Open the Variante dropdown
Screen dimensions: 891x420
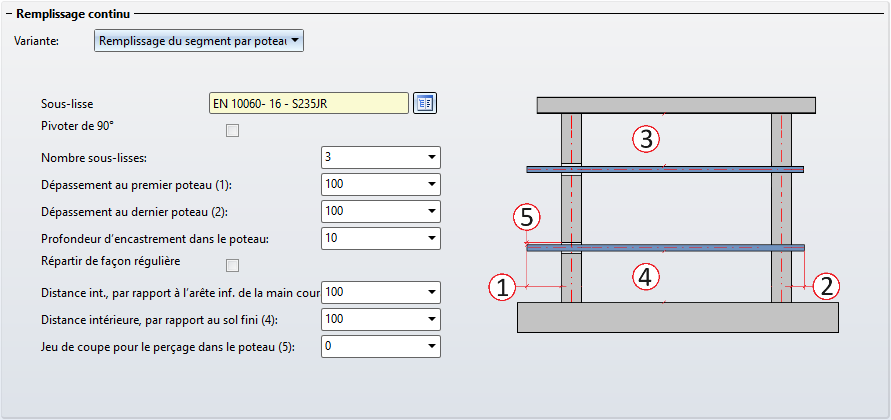pos(199,41)
